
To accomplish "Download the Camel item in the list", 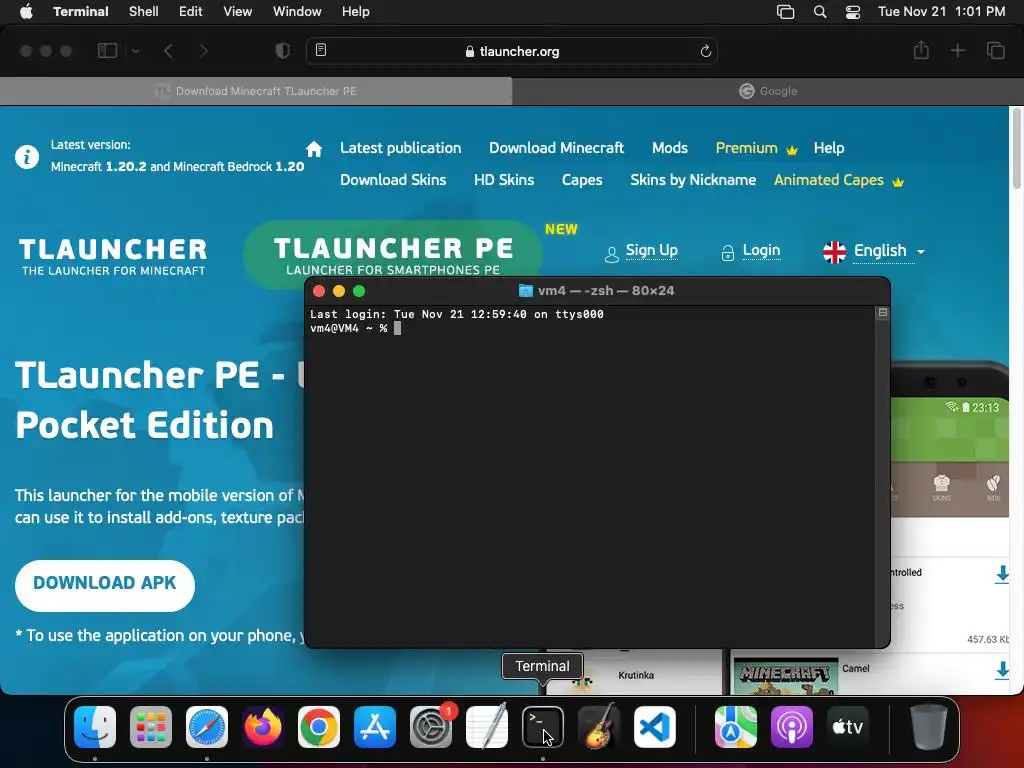I will click(1002, 671).
